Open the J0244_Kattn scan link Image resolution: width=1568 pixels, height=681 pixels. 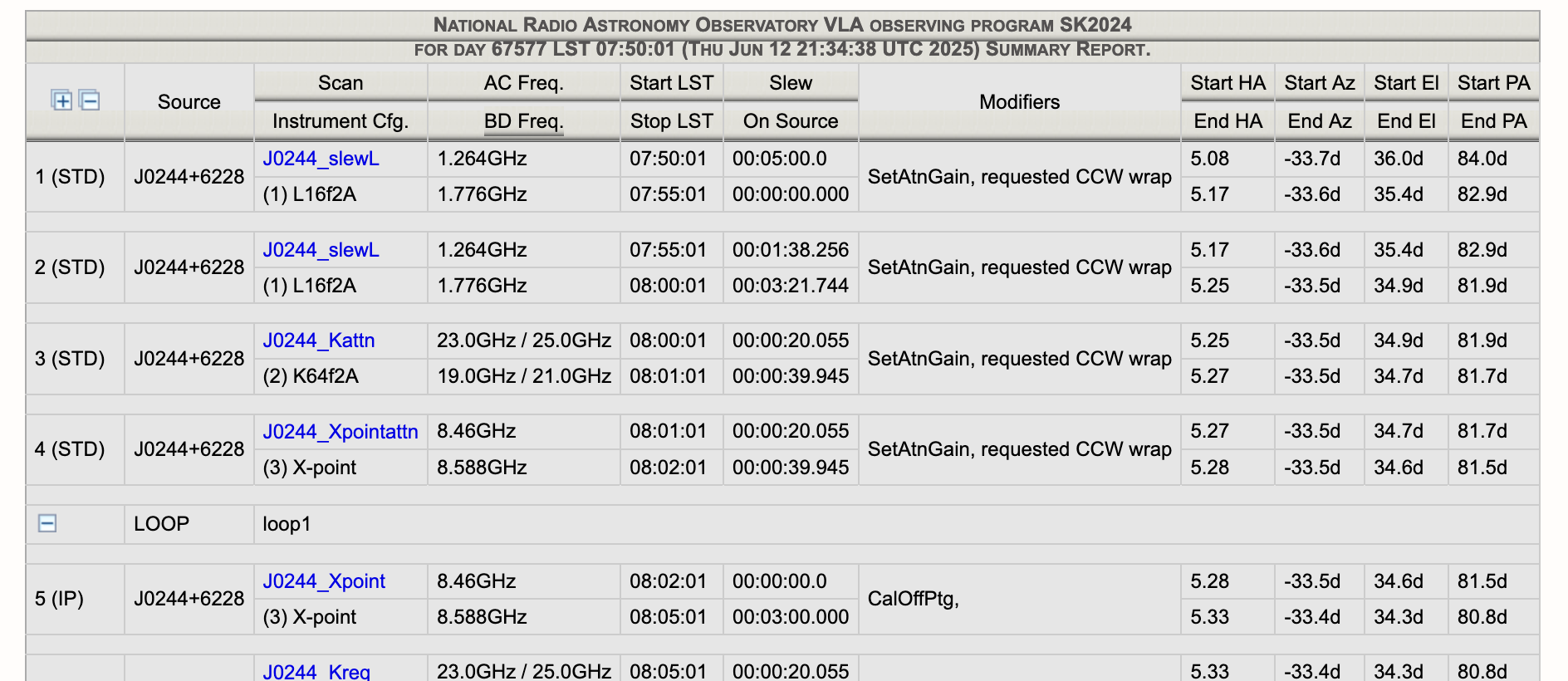[318, 340]
